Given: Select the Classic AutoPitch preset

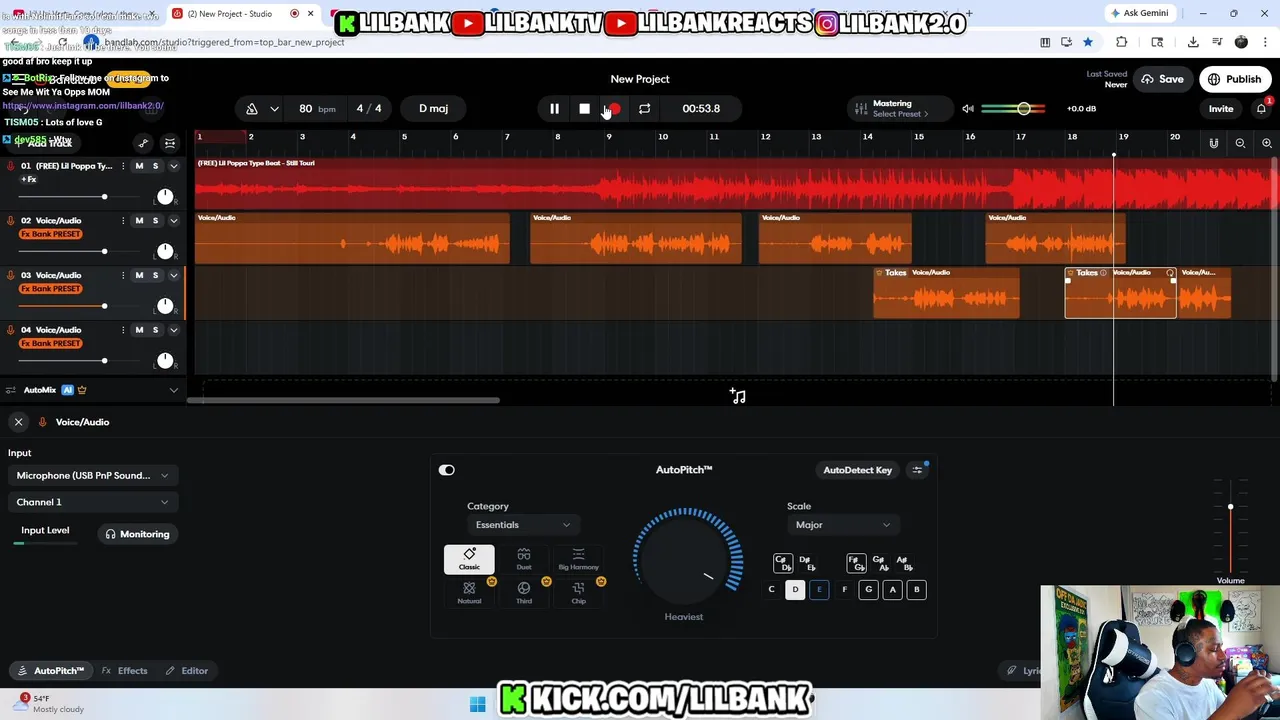Looking at the screenshot, I should [469, 559].
